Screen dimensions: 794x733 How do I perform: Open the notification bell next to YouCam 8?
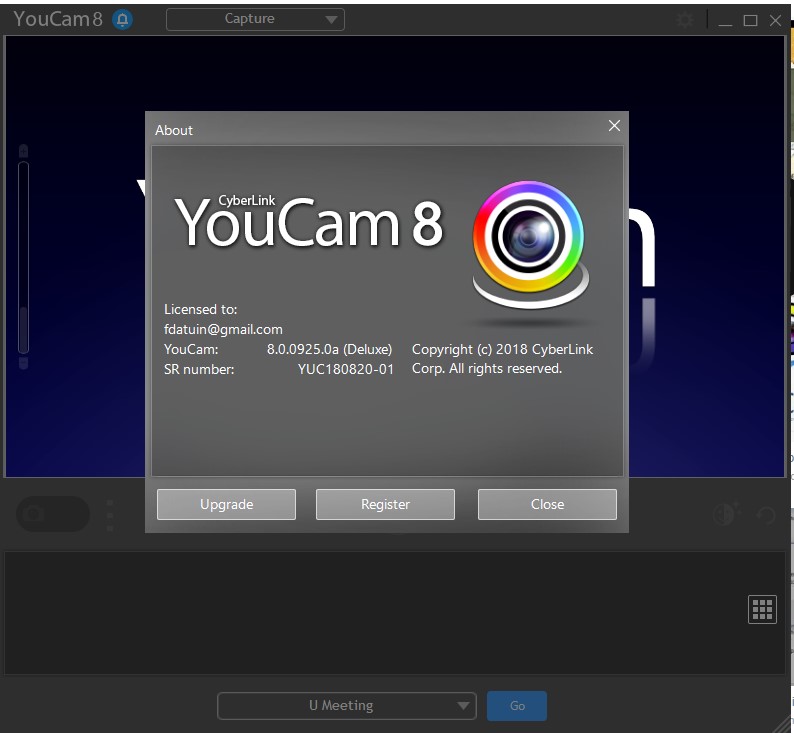(123, 20)
